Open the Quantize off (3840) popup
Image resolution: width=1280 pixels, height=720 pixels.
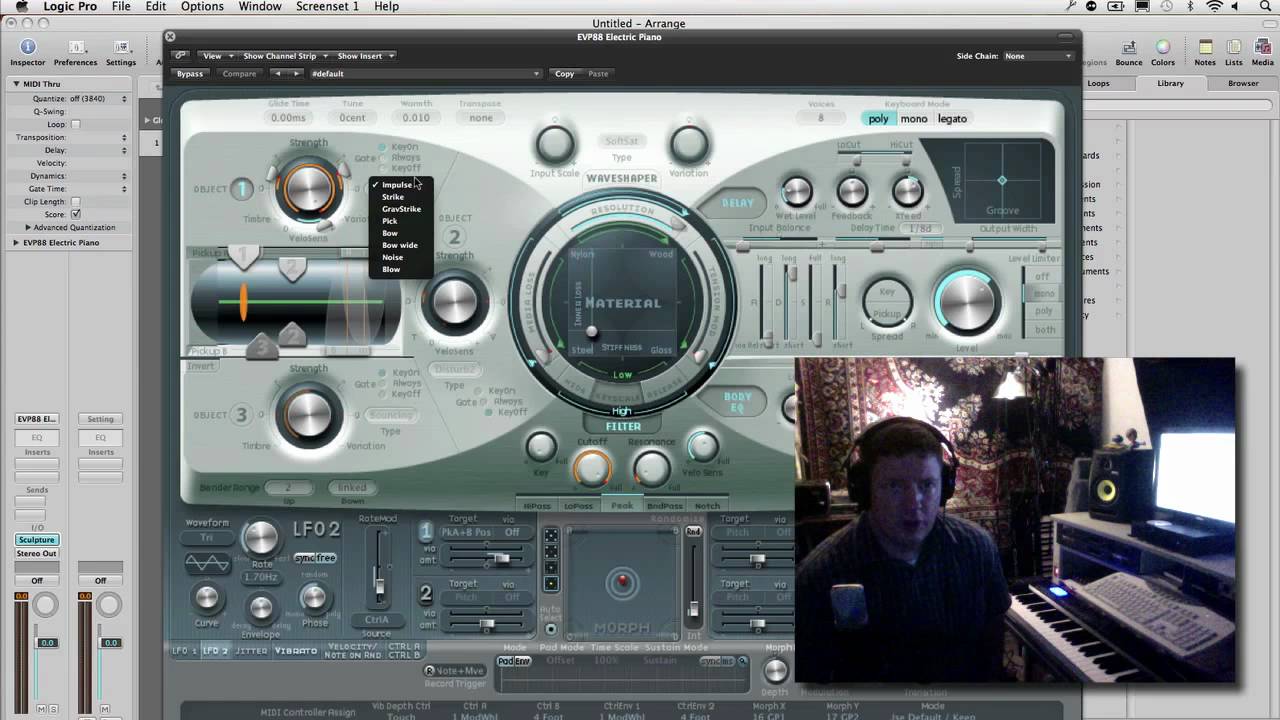coord(97,98)
